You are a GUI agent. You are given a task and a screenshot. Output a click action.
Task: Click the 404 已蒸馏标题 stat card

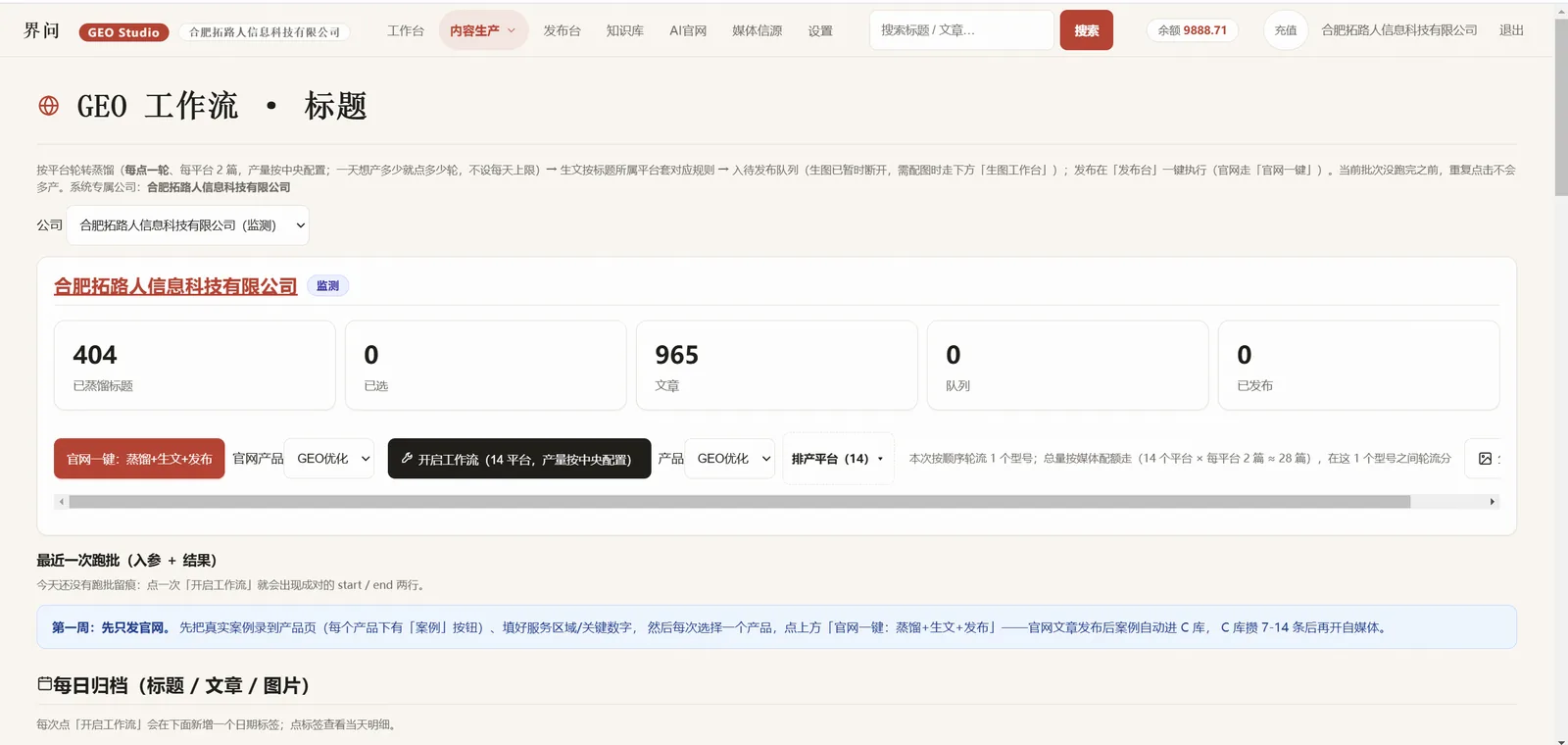point(195,366)
